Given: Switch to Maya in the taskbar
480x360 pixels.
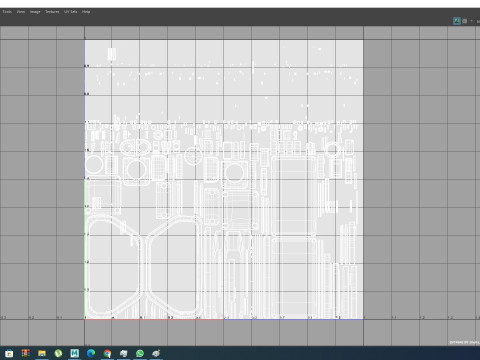Looking at the screenshot, I should pos(74,353).
